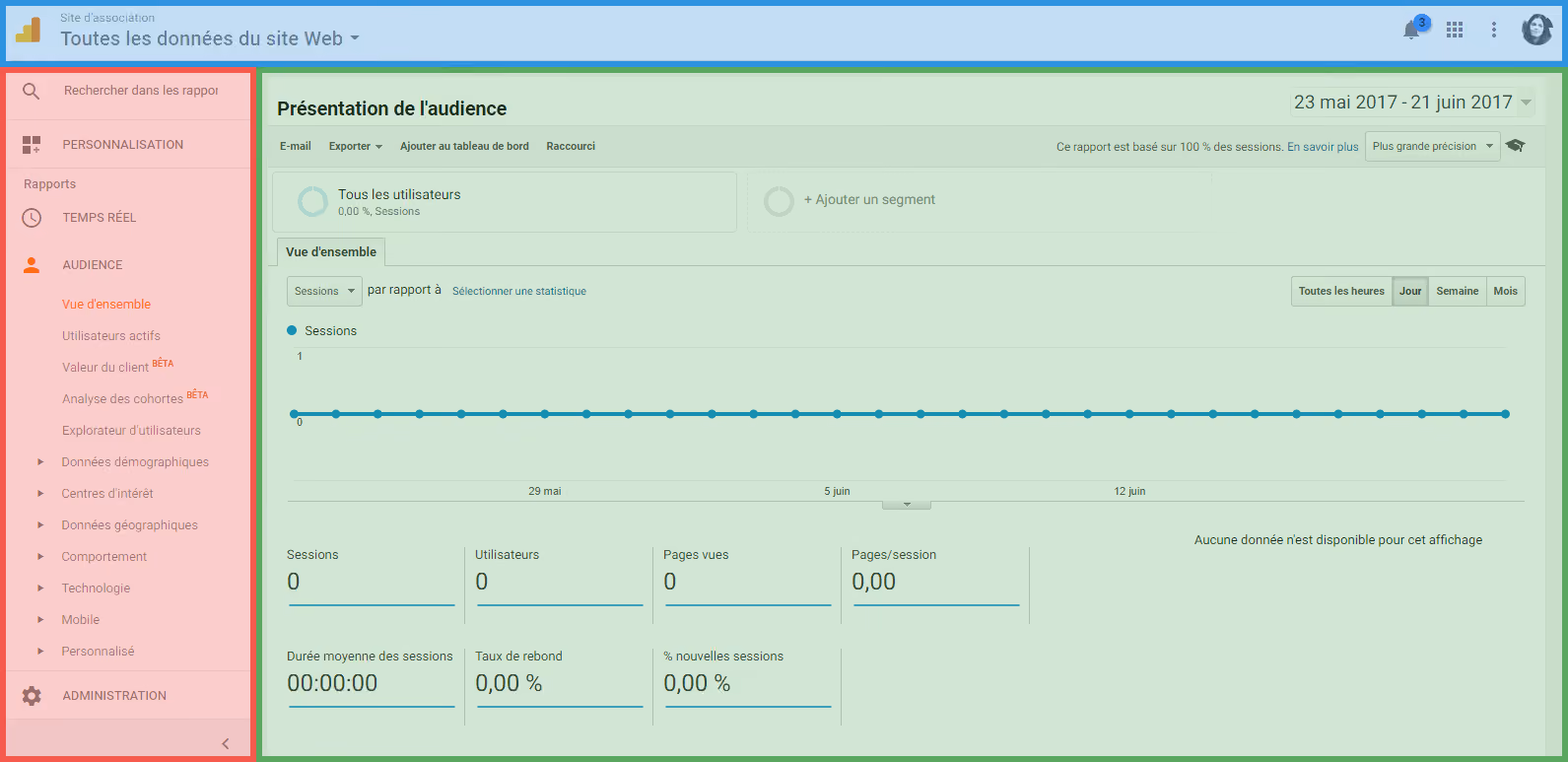Image resolution: width=1568 pixels, height=762 pixels.
Task: Open the user account avatar
Action: pos(1536,30)
